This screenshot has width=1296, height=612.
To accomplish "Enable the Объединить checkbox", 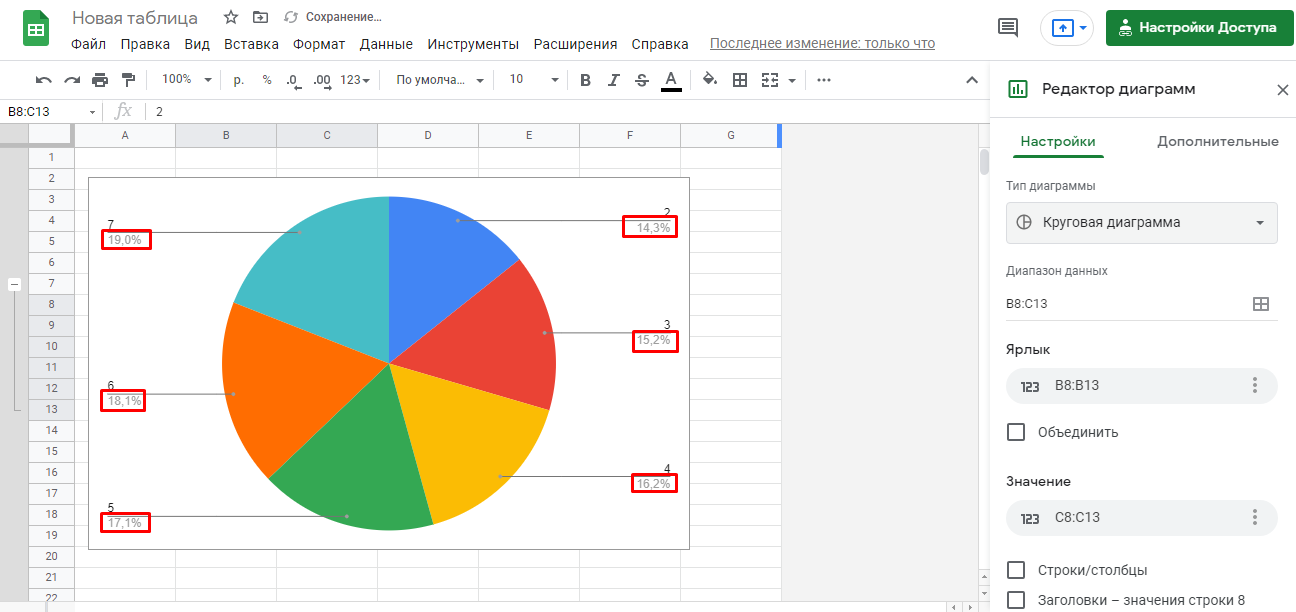I will pyautogui.click(x=1016, y=432).
